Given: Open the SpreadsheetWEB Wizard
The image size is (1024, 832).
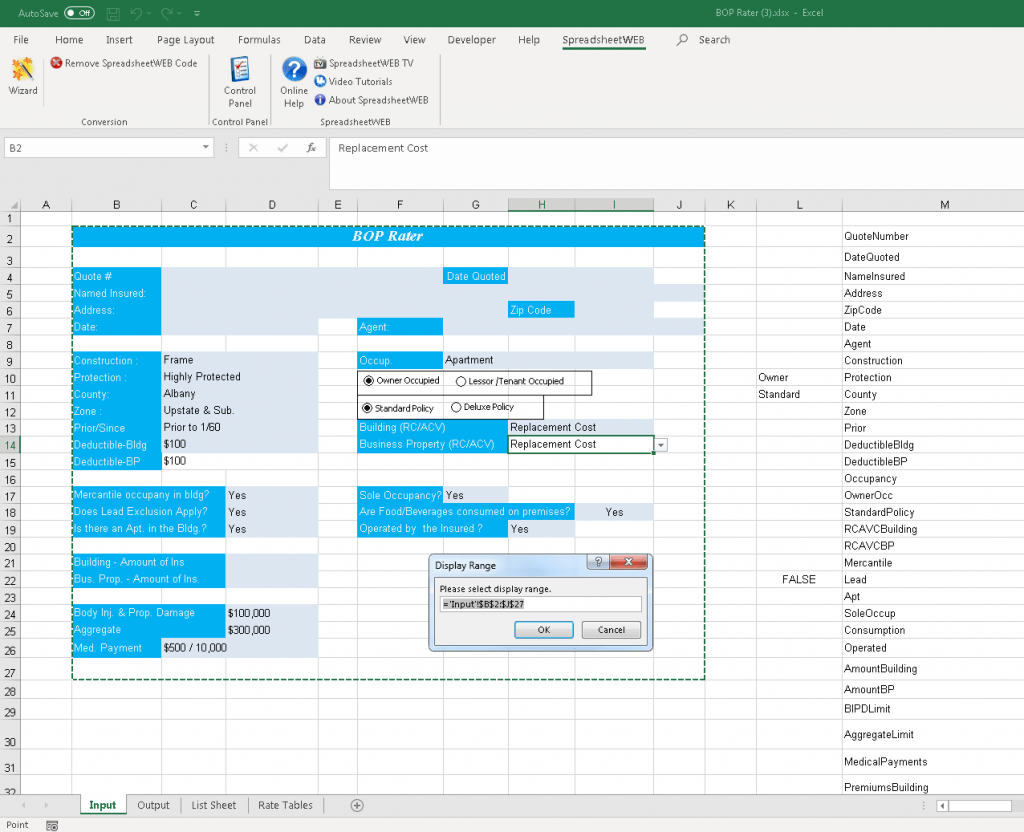Looking at the screenshot, I should click(23, 76).
